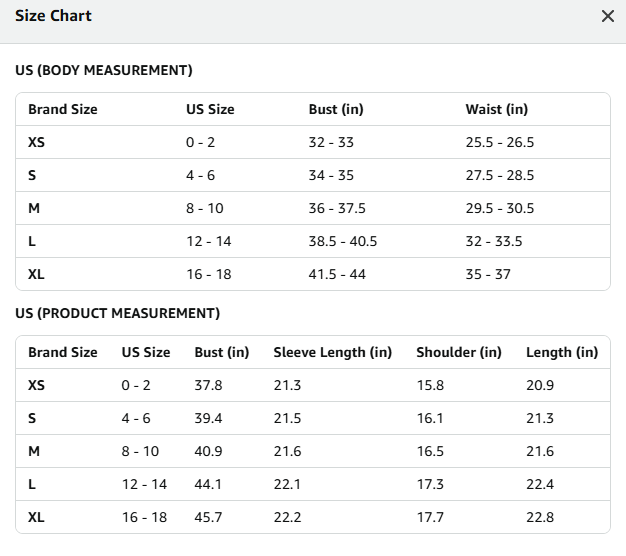This screenshot has height=556, width=626.
Task: Select shoulder value '15.8'
Action: 430,385
